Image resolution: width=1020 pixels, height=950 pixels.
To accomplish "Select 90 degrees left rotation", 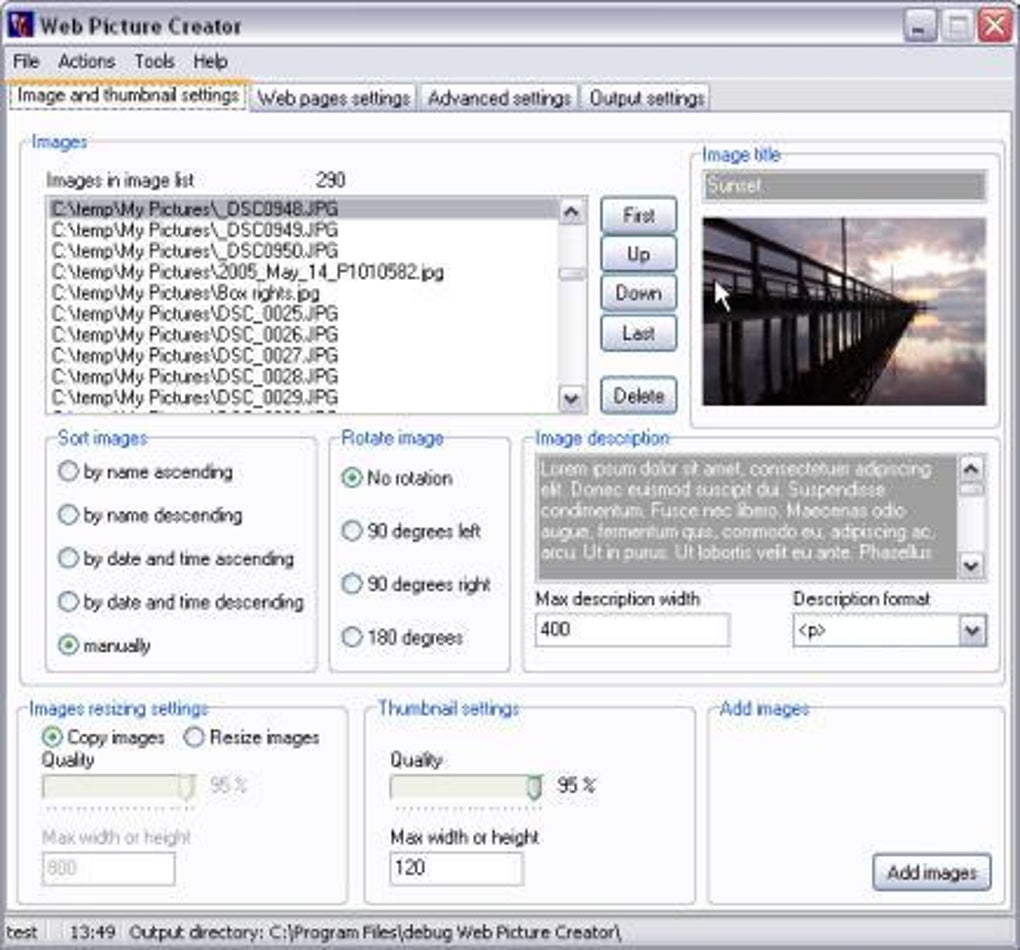I will tap(411, 532).
